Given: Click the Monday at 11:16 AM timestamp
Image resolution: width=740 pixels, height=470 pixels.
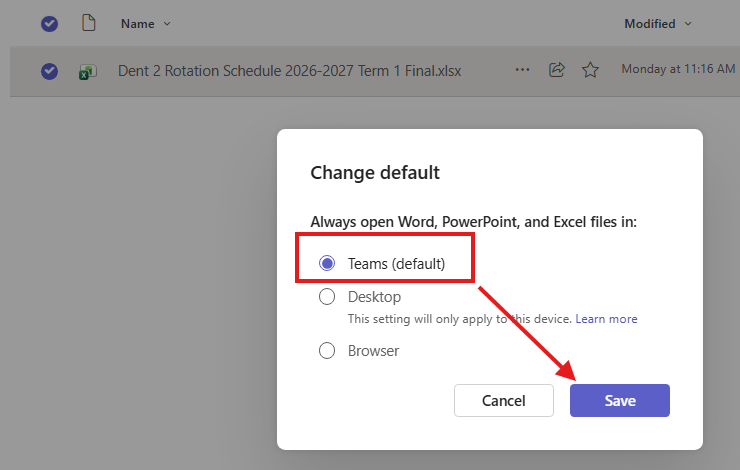Looking at the screenshot, I should pos(678,69).
